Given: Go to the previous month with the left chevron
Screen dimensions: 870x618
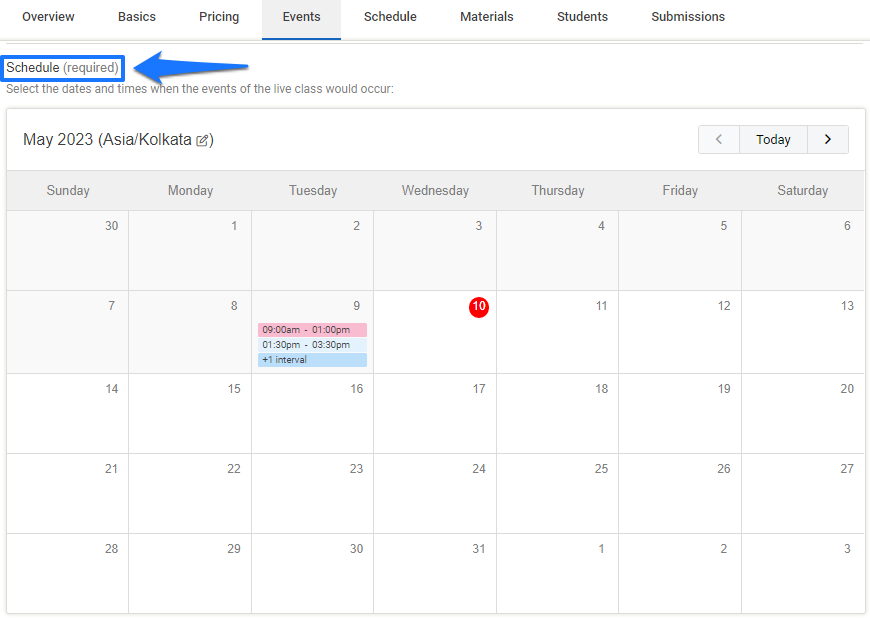Looking at the screenshot, I should (719, 139).
